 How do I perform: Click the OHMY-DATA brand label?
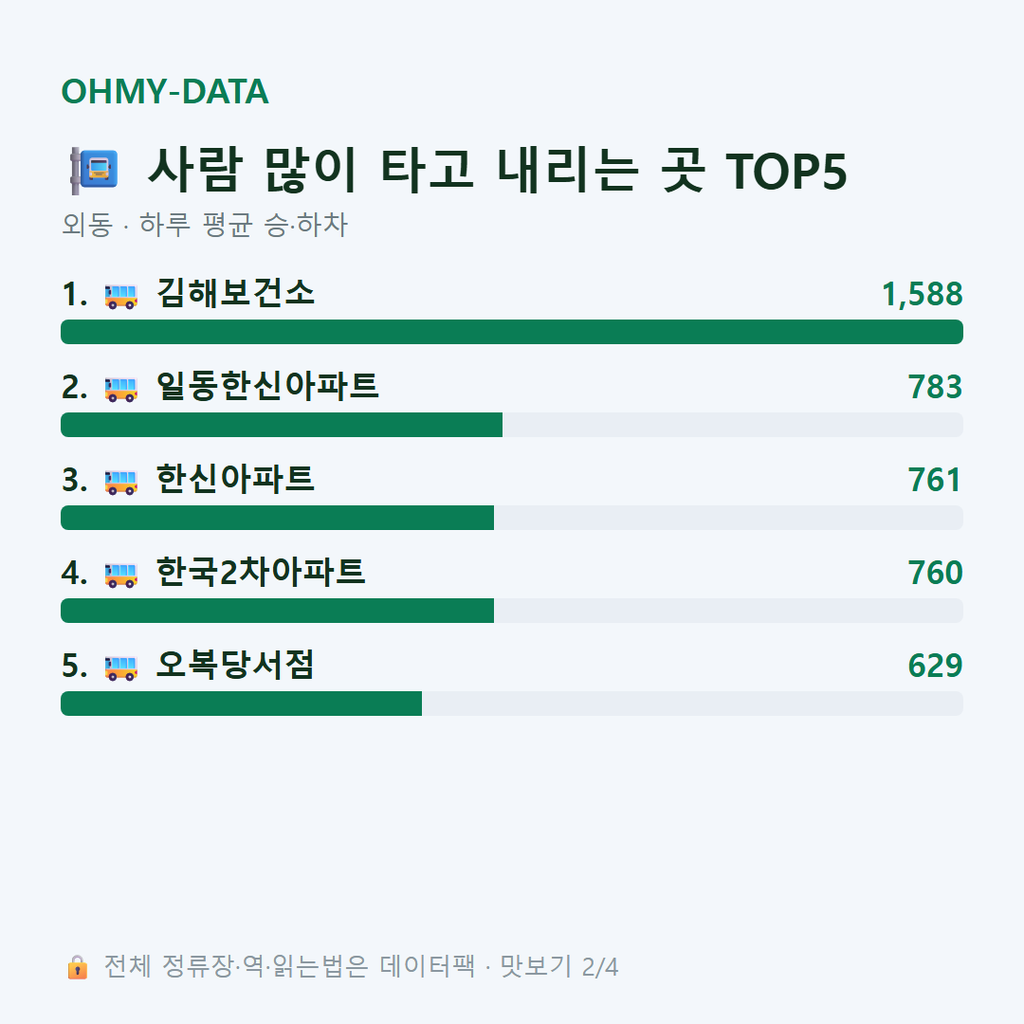click(x=165, y=91)
